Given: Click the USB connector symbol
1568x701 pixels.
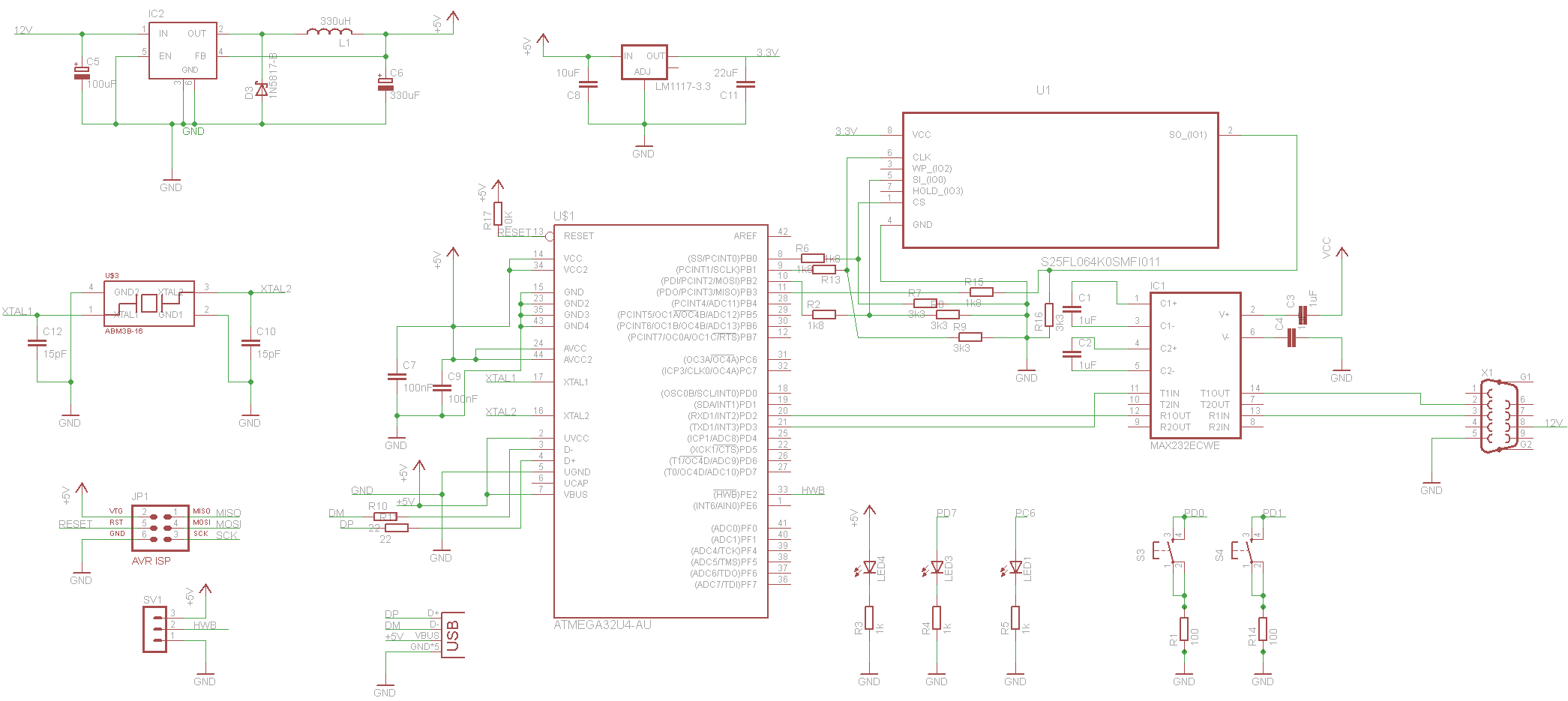Looking at the screenshot, I should click(453, 635).
